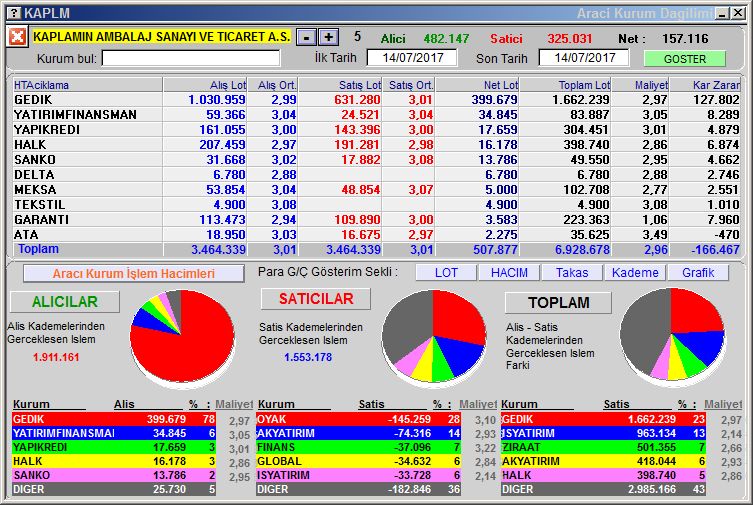This screenshot has height=505, width=753.
Task: Click the company name KAPLAMIN AMBALAJ label
Action: [161, 36]
